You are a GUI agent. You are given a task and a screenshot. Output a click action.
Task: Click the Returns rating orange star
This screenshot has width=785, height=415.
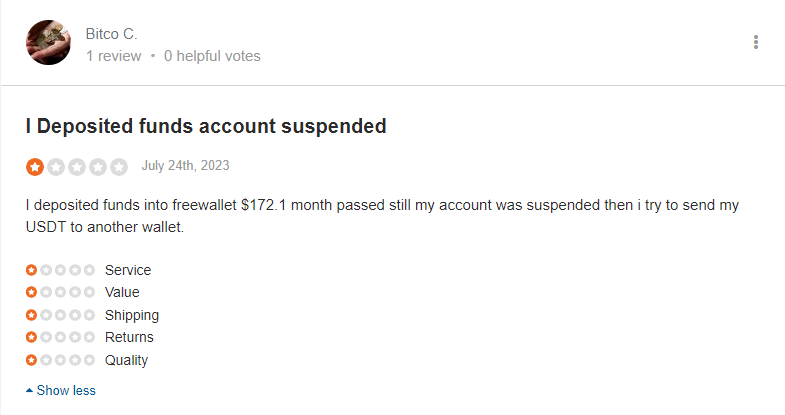32,337
